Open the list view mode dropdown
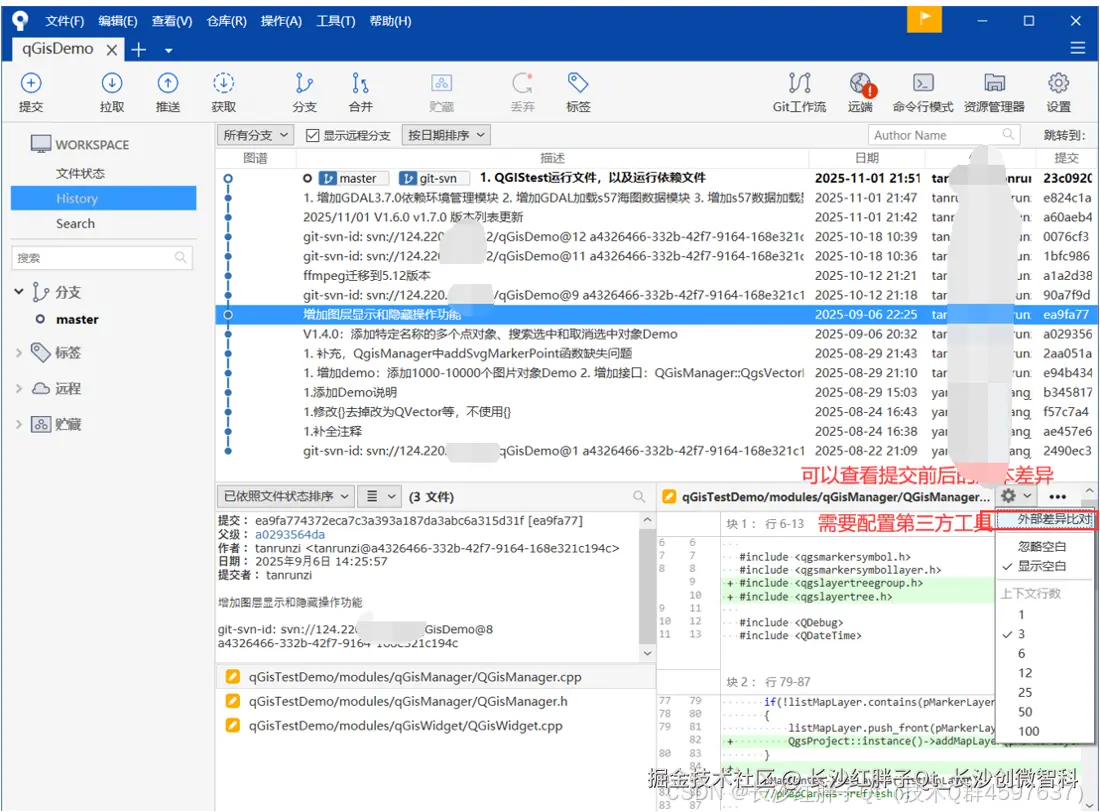 (380, 497)
